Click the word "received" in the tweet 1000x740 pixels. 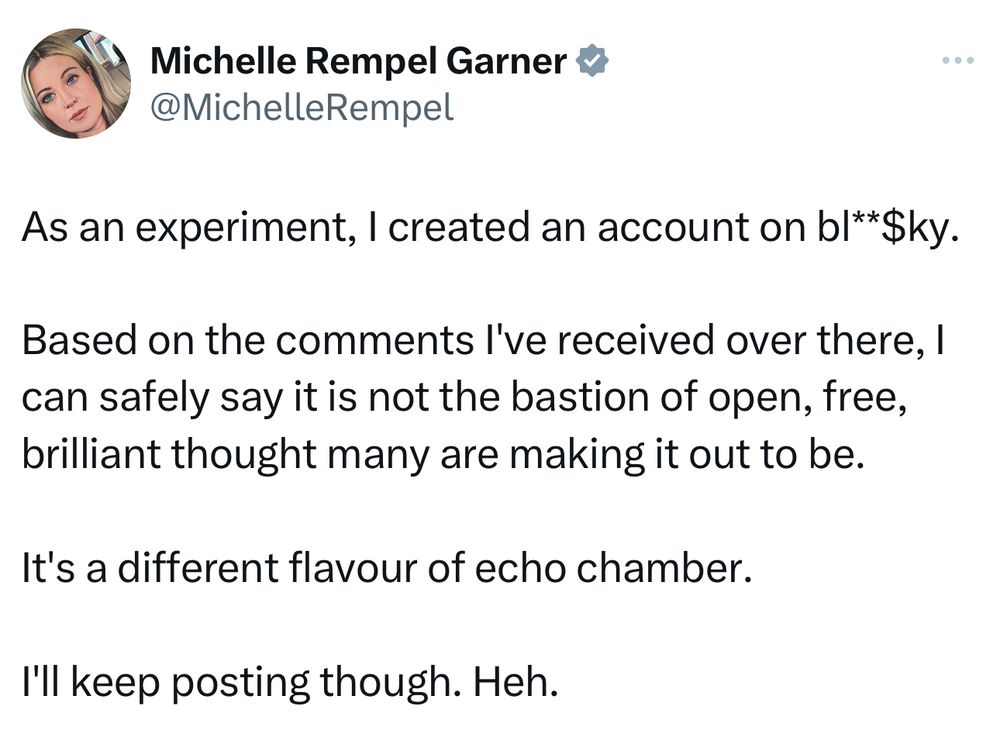pyautogui.click(x=636, y=340)
